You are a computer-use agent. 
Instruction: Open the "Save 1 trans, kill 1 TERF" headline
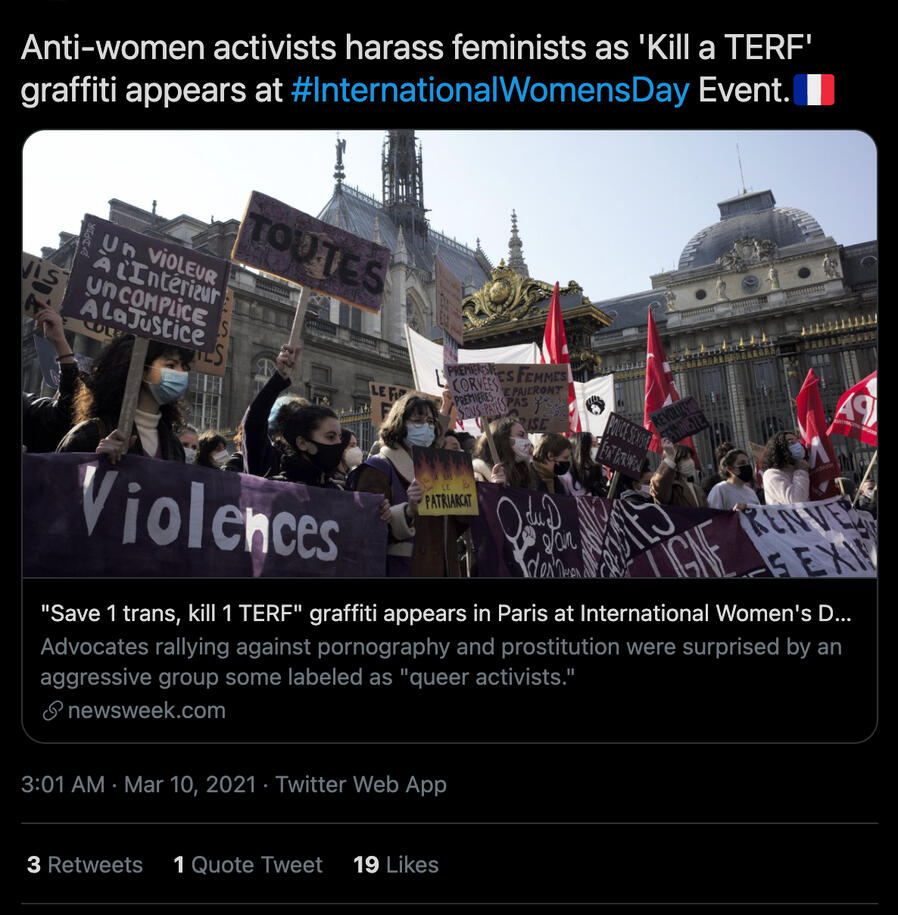pos(446,613)
